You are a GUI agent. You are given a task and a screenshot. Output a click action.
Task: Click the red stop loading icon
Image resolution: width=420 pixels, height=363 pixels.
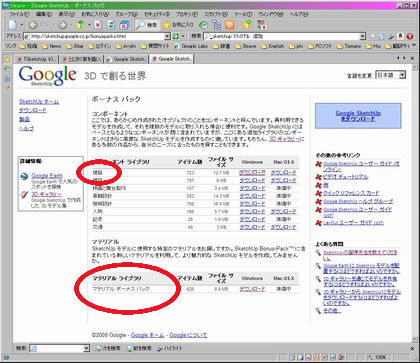tap(98, 25)
